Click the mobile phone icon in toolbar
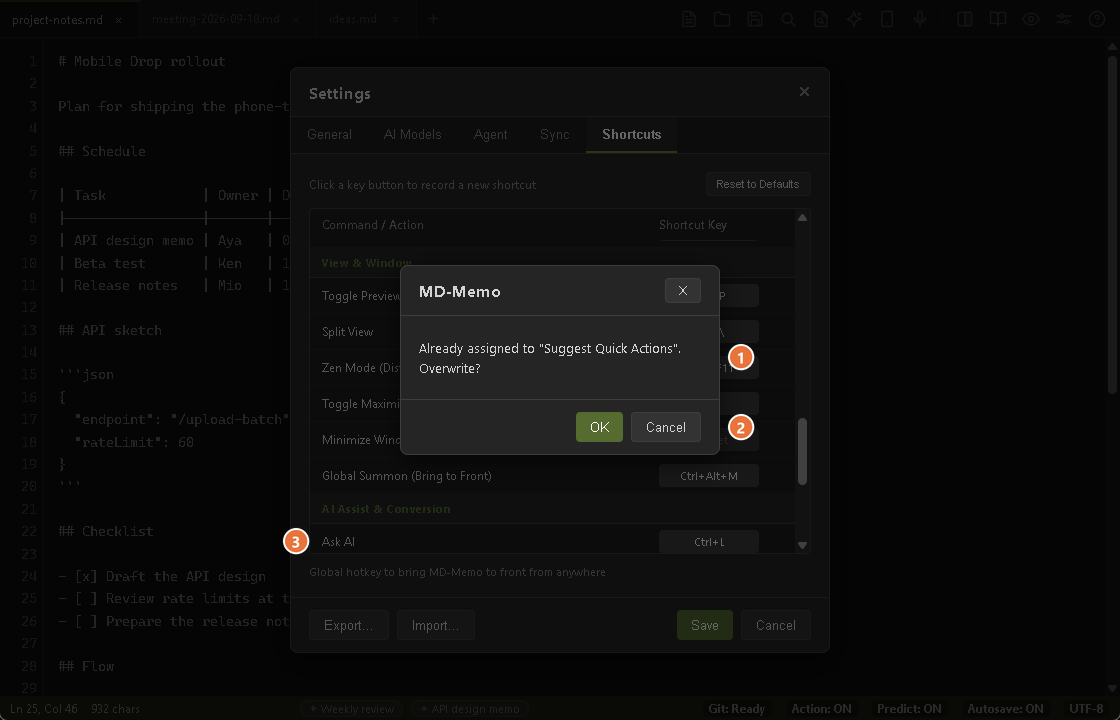Viewport: 1120px width, 720px height. [887, 19]
